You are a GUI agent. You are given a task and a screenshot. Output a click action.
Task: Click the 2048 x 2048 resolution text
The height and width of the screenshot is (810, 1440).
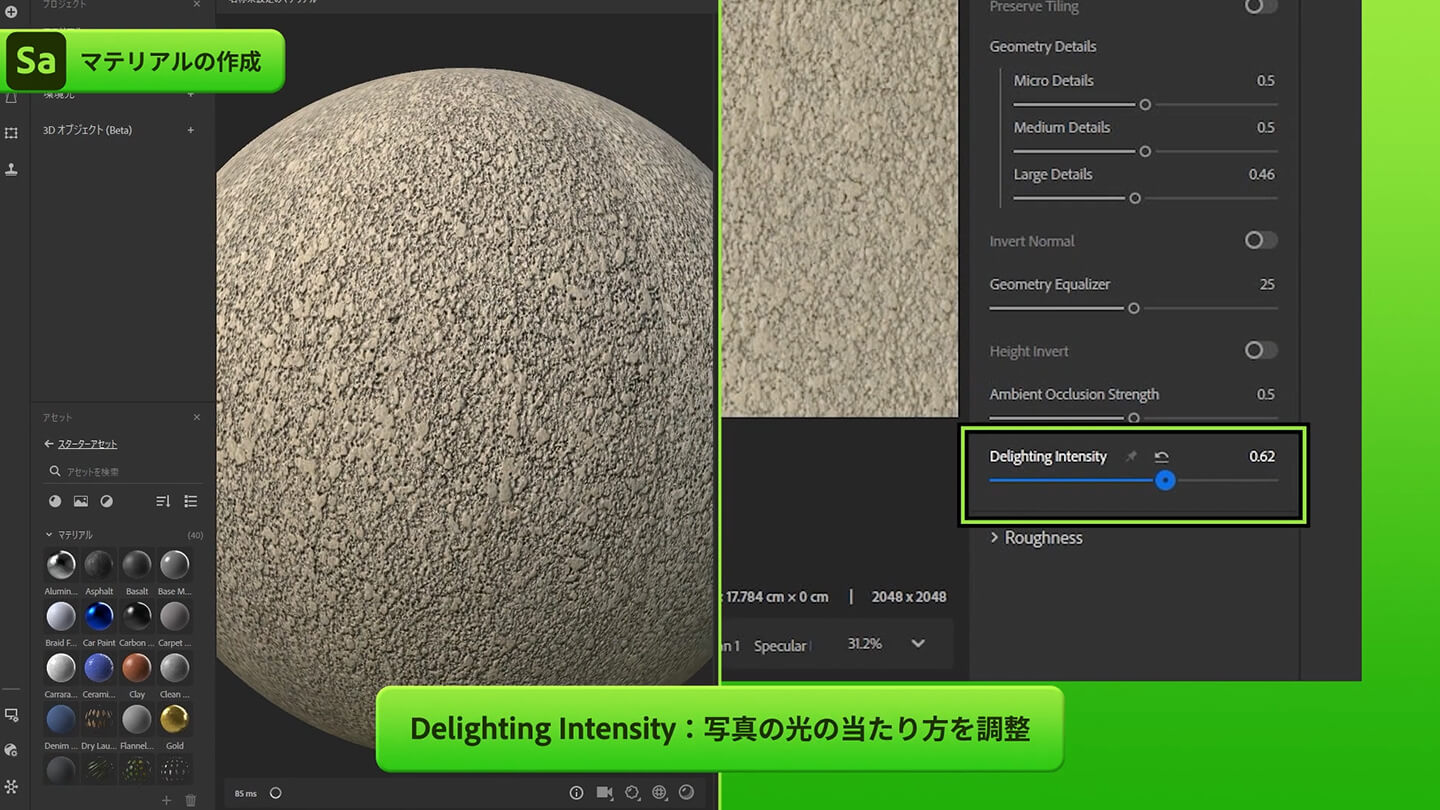click(x=909, y=597)
